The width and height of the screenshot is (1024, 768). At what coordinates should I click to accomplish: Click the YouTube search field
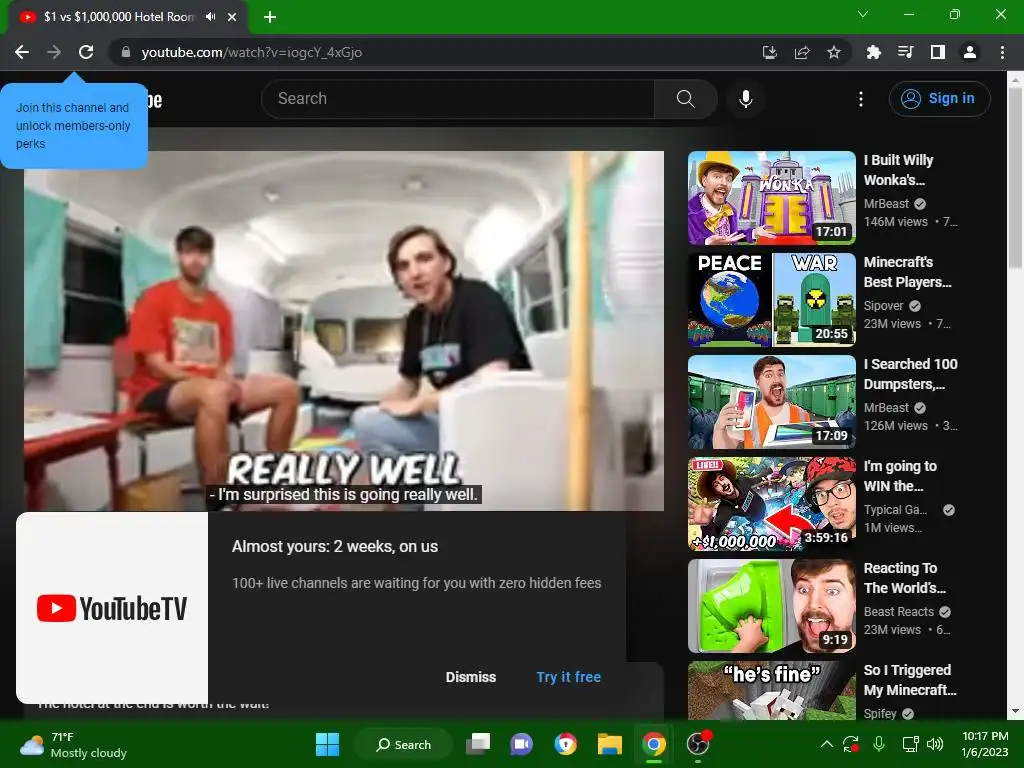[458, 99]
